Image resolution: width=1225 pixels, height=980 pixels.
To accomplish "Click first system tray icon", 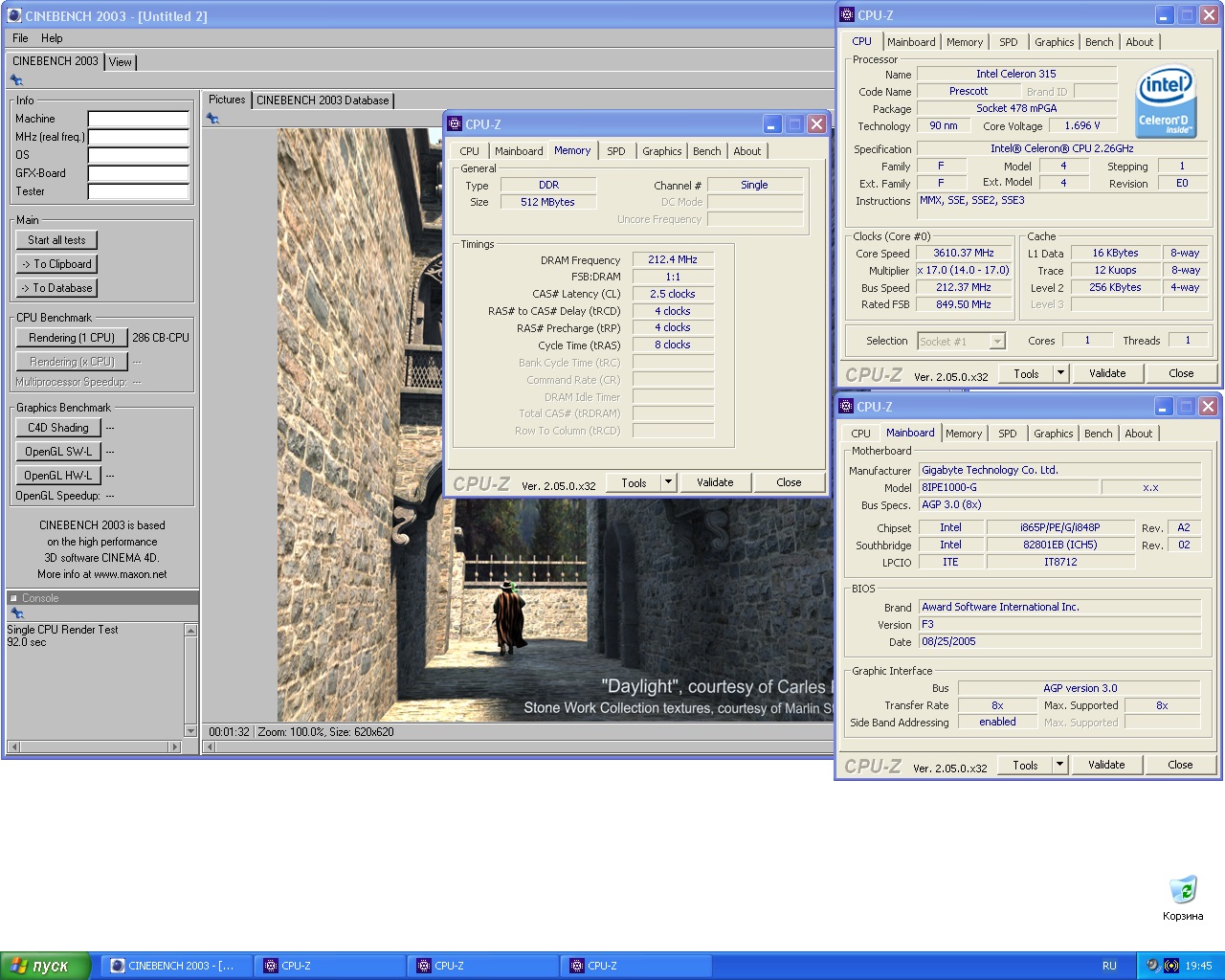I will click(x=1152, y=966).
